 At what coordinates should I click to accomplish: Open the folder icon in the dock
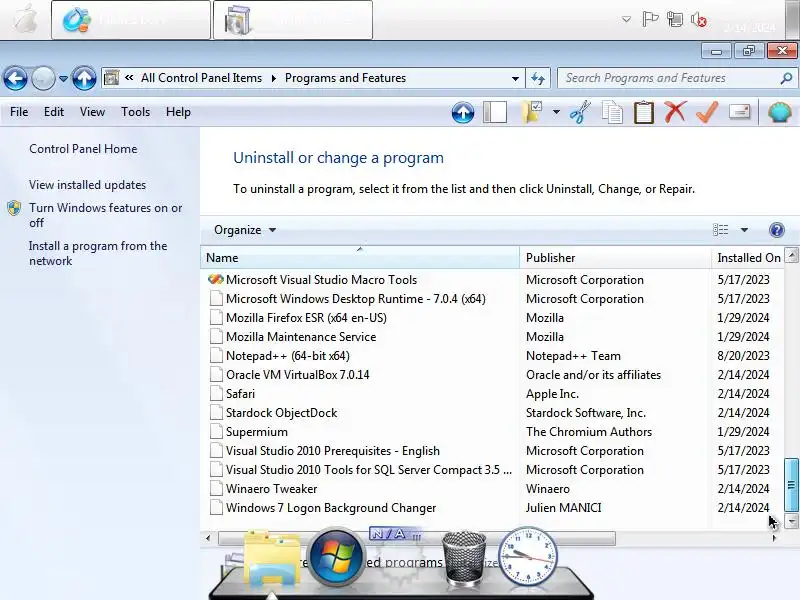click(273, 560)
